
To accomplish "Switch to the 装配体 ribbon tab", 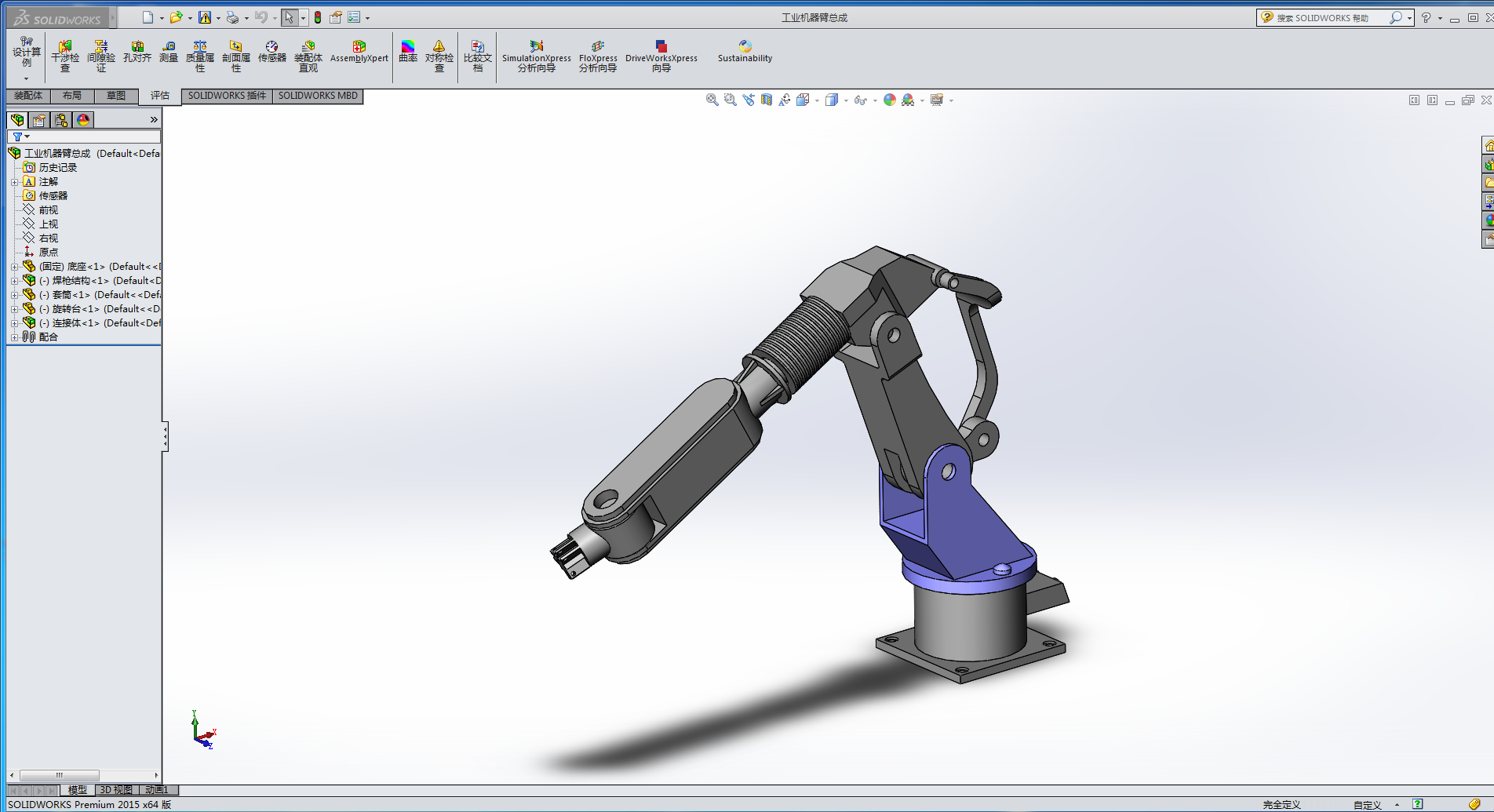I will pos(28,96).
